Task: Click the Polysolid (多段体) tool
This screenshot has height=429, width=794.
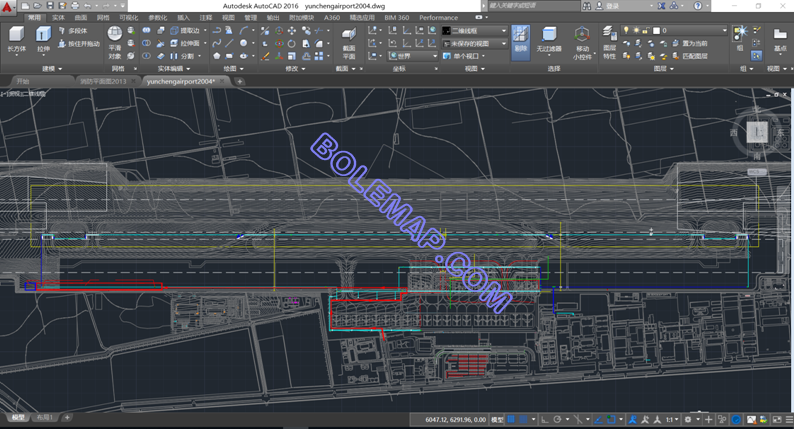Action: pyautogui.click(x=72, y=31)
